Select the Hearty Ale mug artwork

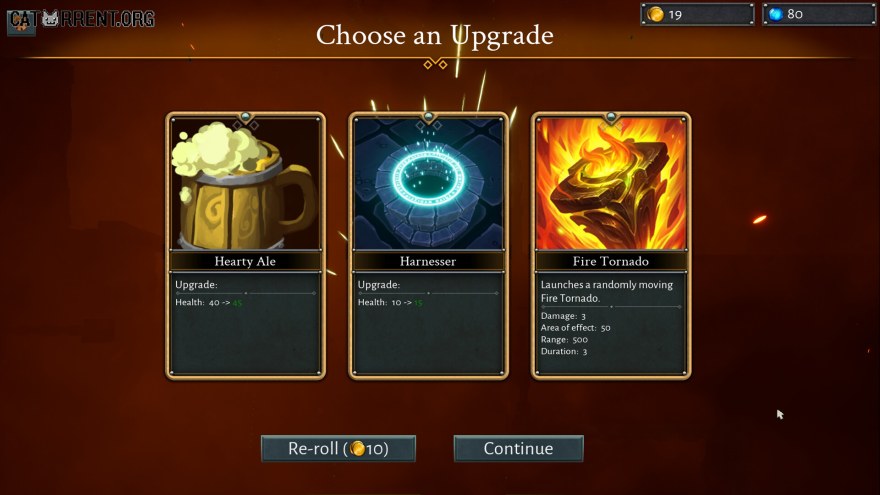(245, 184)
